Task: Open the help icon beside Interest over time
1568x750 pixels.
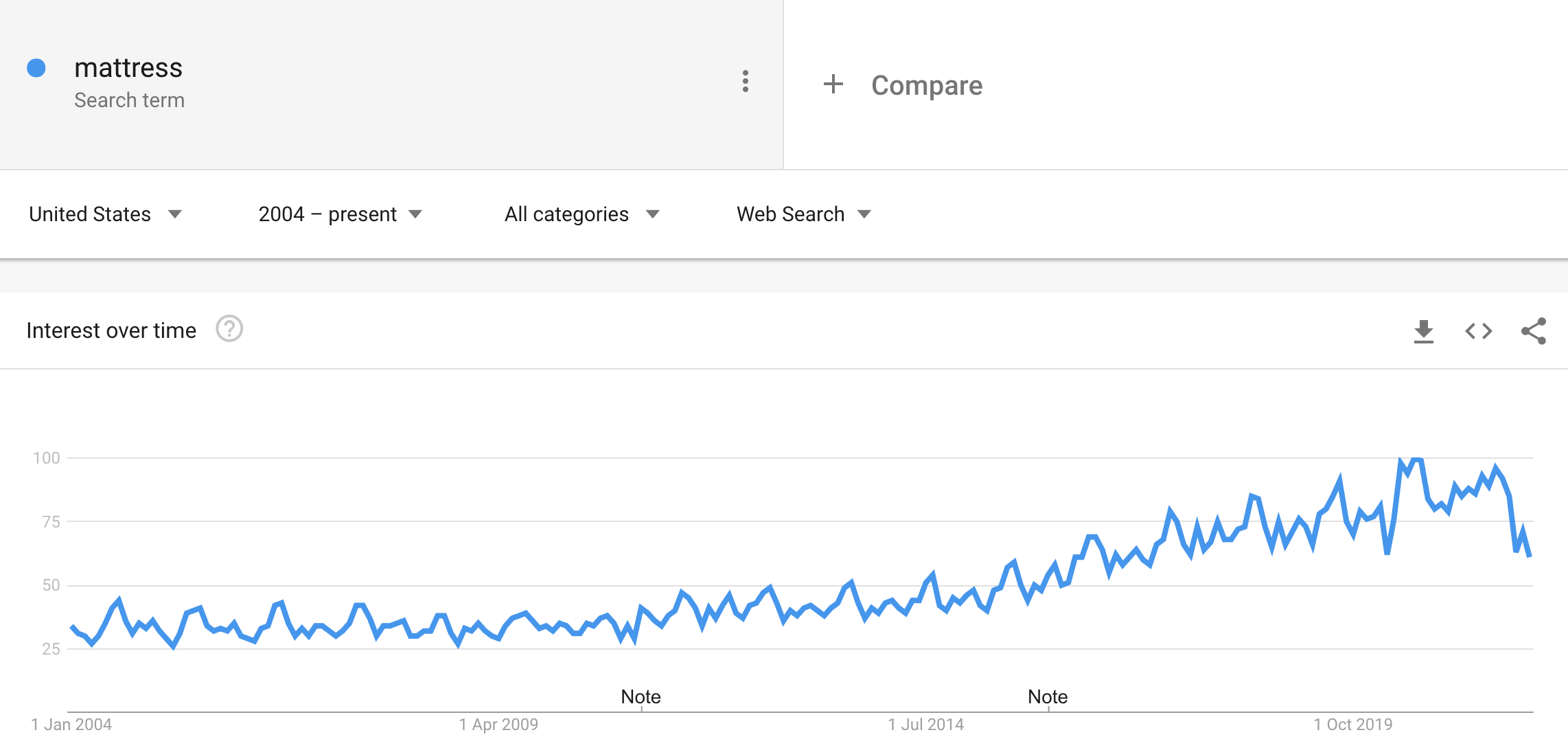Action: coord(229,329)
